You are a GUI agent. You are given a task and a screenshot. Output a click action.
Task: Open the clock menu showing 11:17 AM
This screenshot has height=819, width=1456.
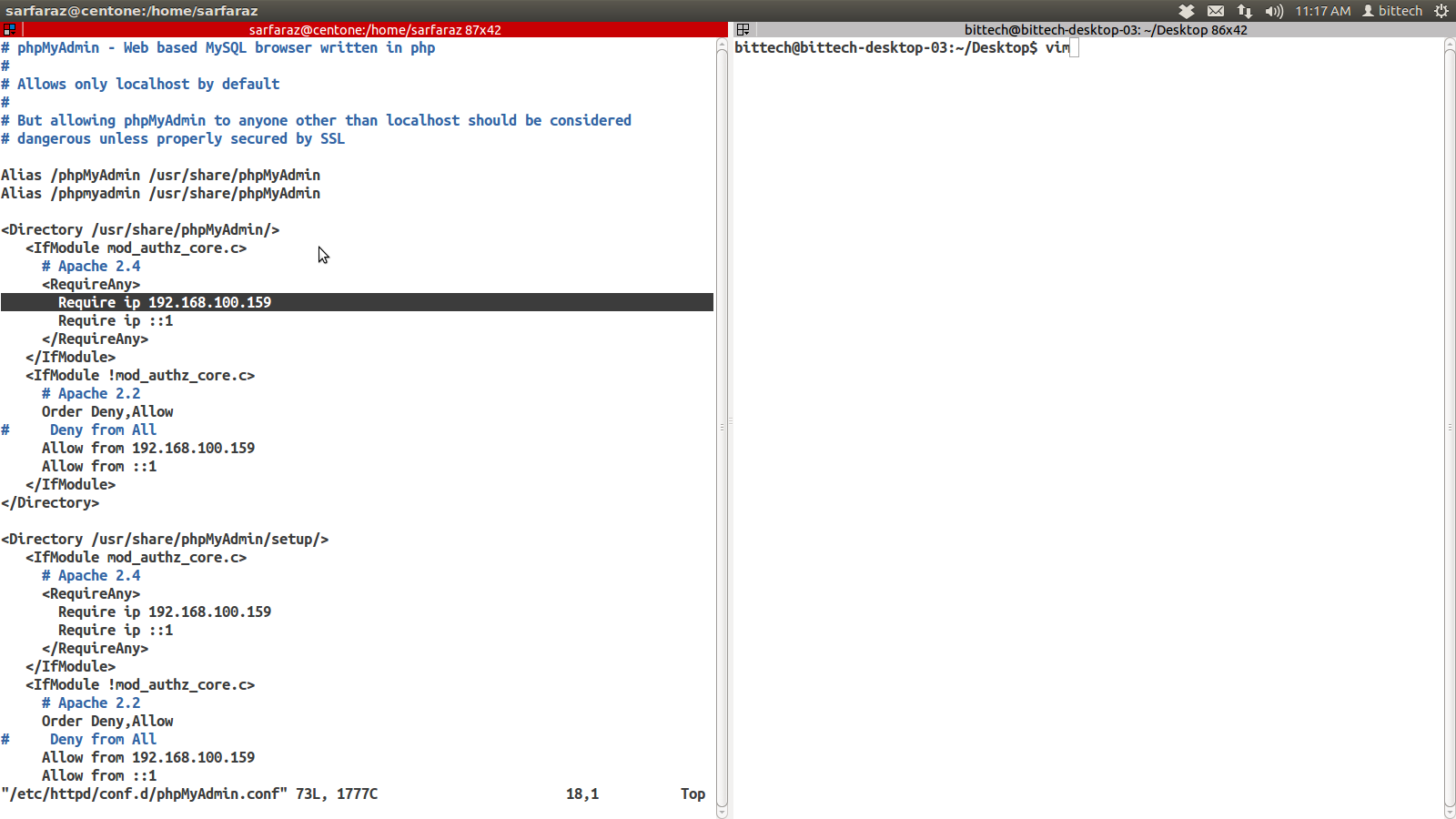1323,11
